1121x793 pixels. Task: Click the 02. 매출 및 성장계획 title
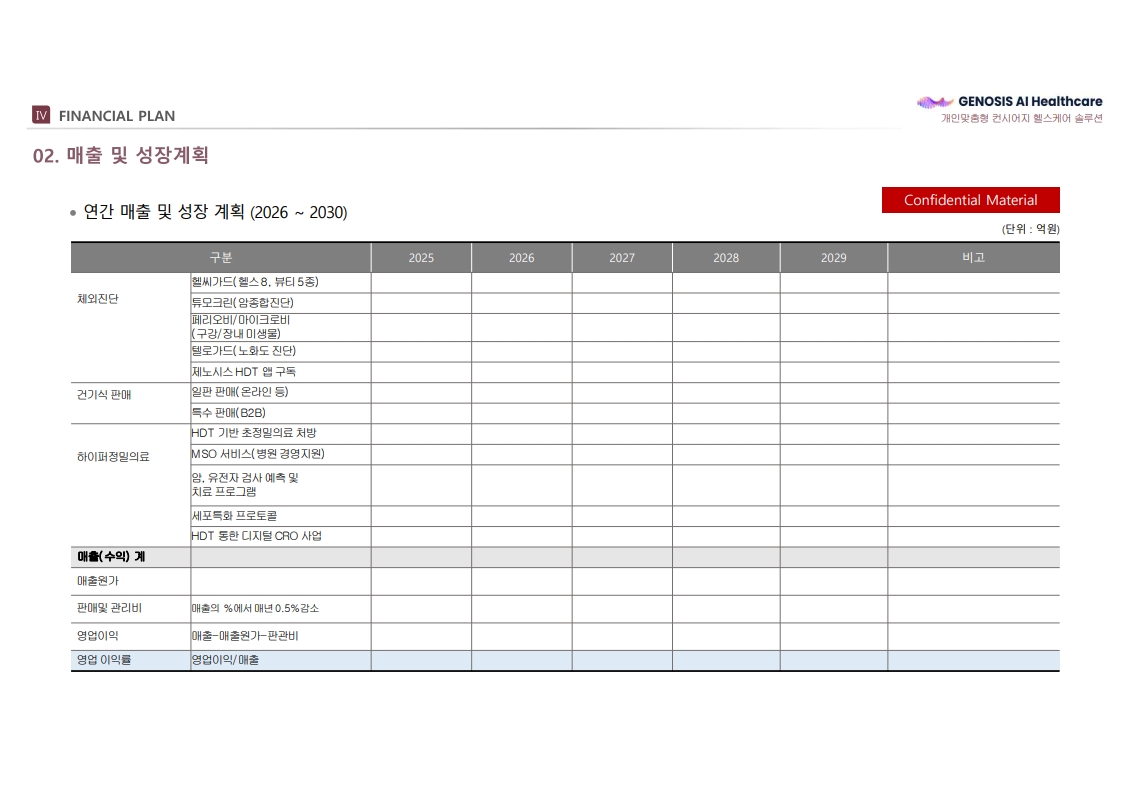click(121, 155)
